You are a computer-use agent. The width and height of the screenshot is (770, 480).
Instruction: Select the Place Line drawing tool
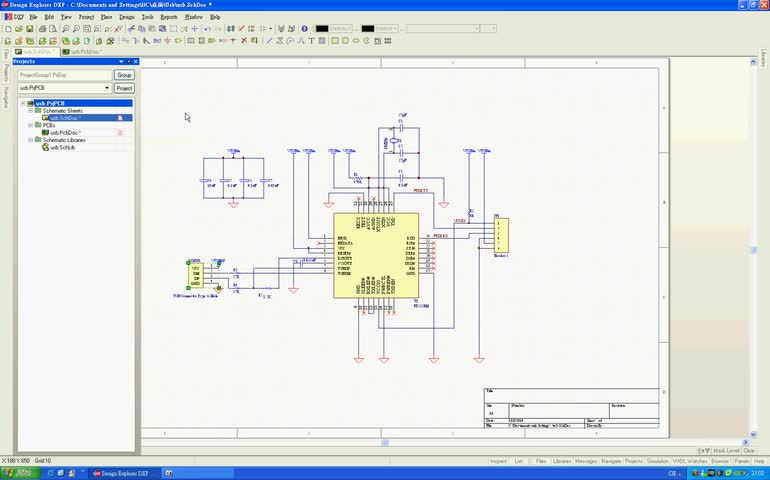pyautogui.click(x=269, y=41)
